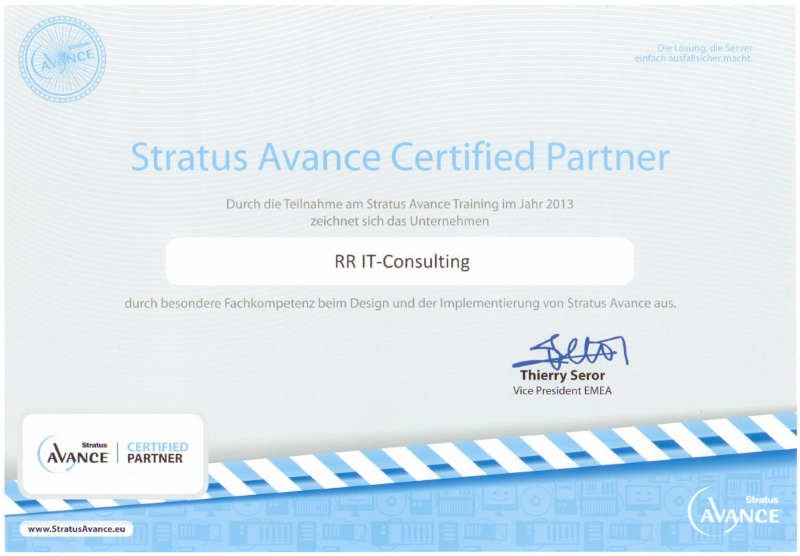Viewport: 800px width, 556px height.
Task: Click the handwritten signature above Thierry Seror
Action: (x=570, y=351)
